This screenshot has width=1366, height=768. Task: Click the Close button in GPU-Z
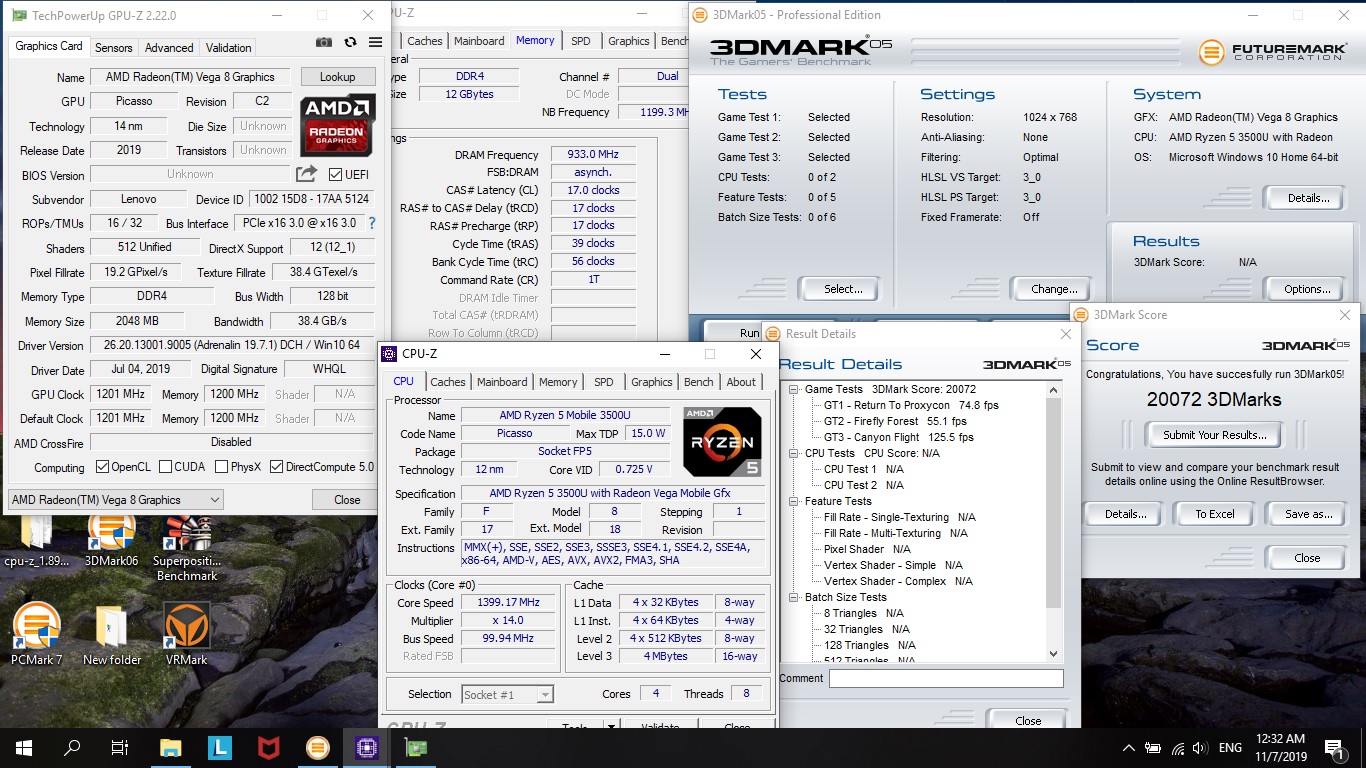[x=347, y=500]
